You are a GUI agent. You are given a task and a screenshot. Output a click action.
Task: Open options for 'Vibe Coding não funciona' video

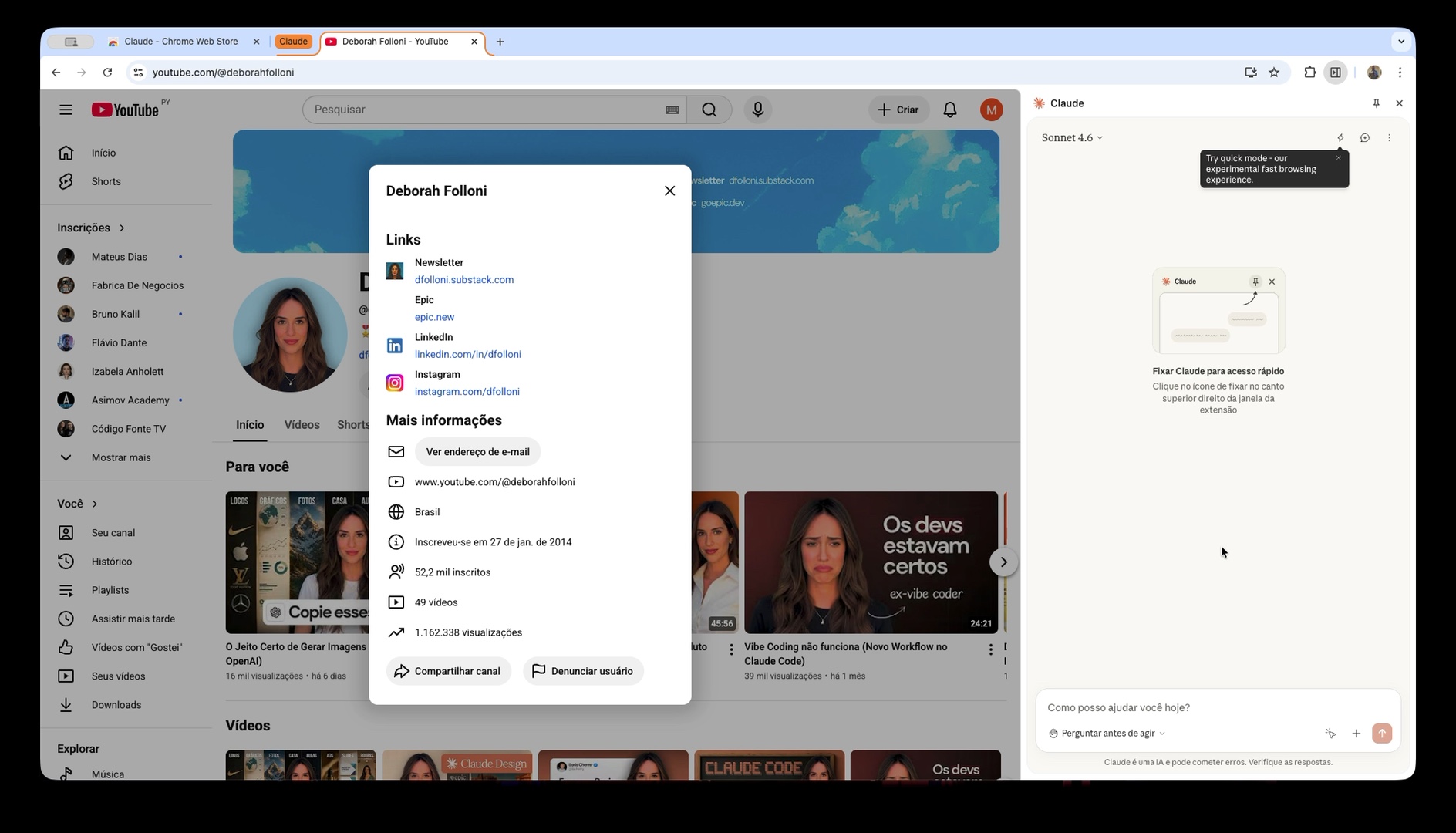pos(990,649)
